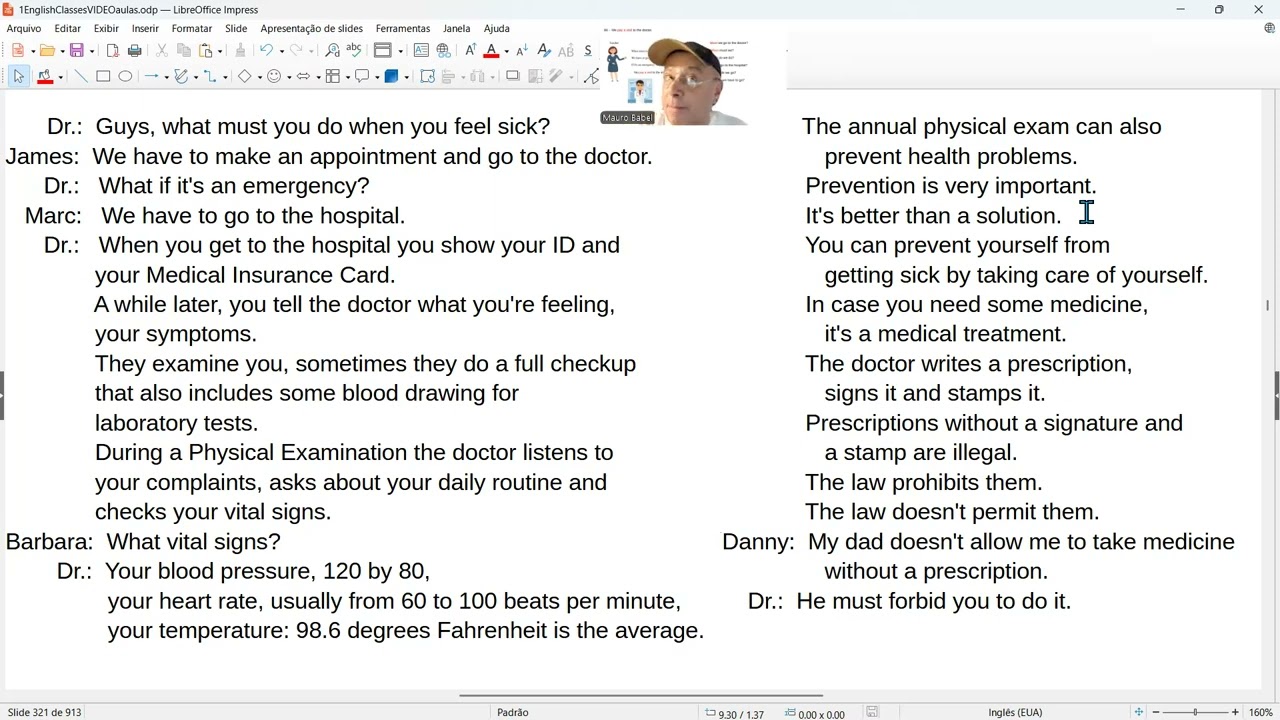Toggle the Shadow icon

pyautogui.click(x=513, y=76)
